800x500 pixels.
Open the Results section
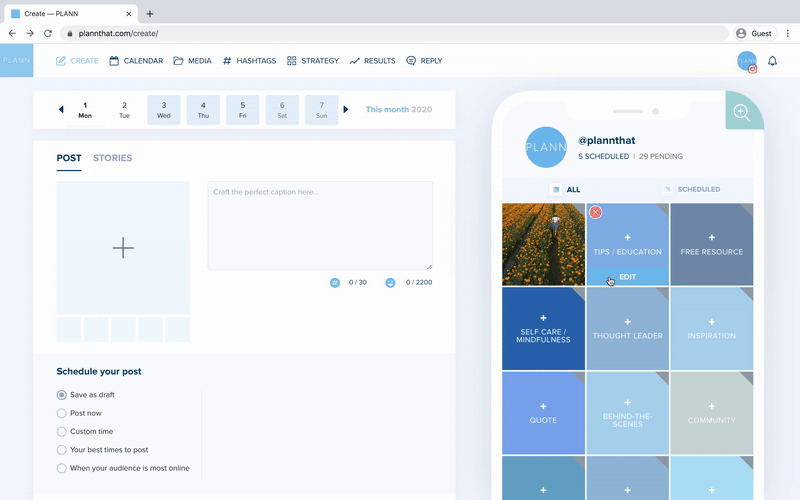372,61
